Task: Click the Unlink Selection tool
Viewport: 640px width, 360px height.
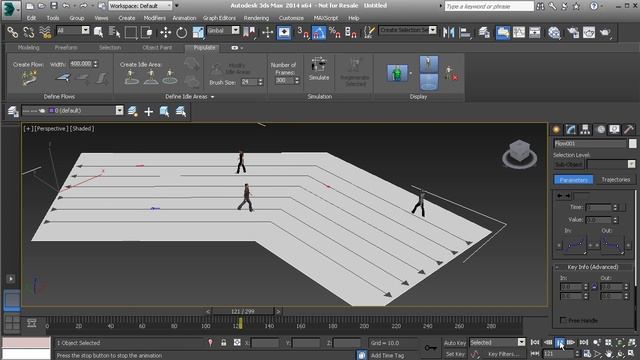Action: [x=29, y=32]
